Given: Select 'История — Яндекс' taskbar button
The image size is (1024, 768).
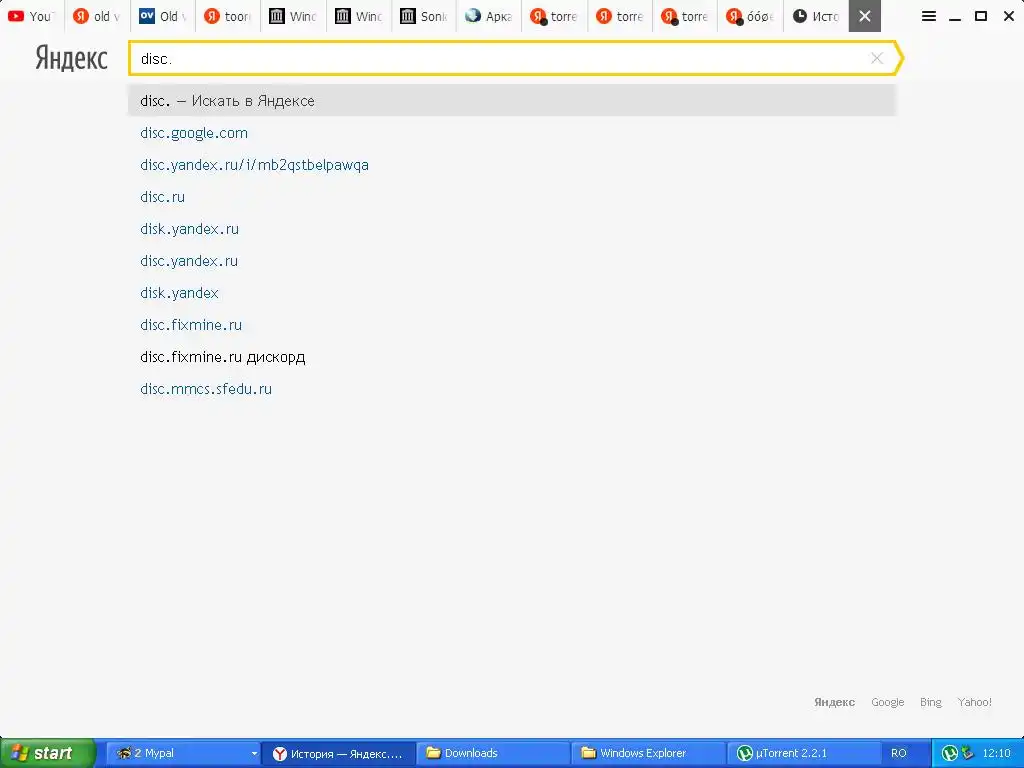Looking at the screenshot, I should pyautogui.click(x=338, y=753).
